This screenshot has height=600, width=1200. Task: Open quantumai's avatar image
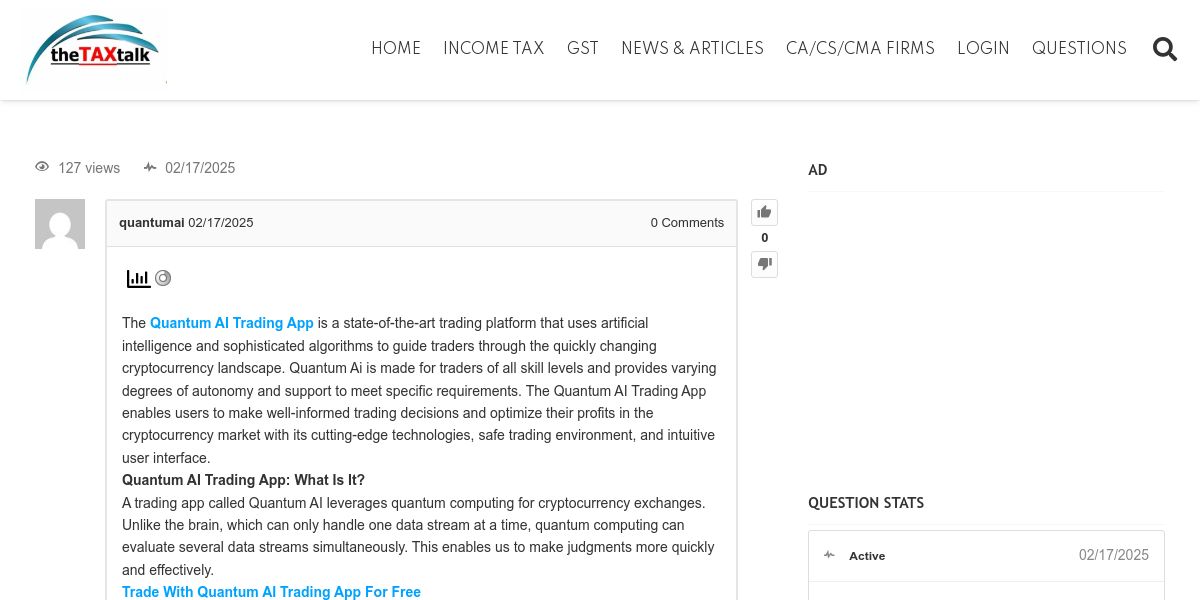coord(60,224)
